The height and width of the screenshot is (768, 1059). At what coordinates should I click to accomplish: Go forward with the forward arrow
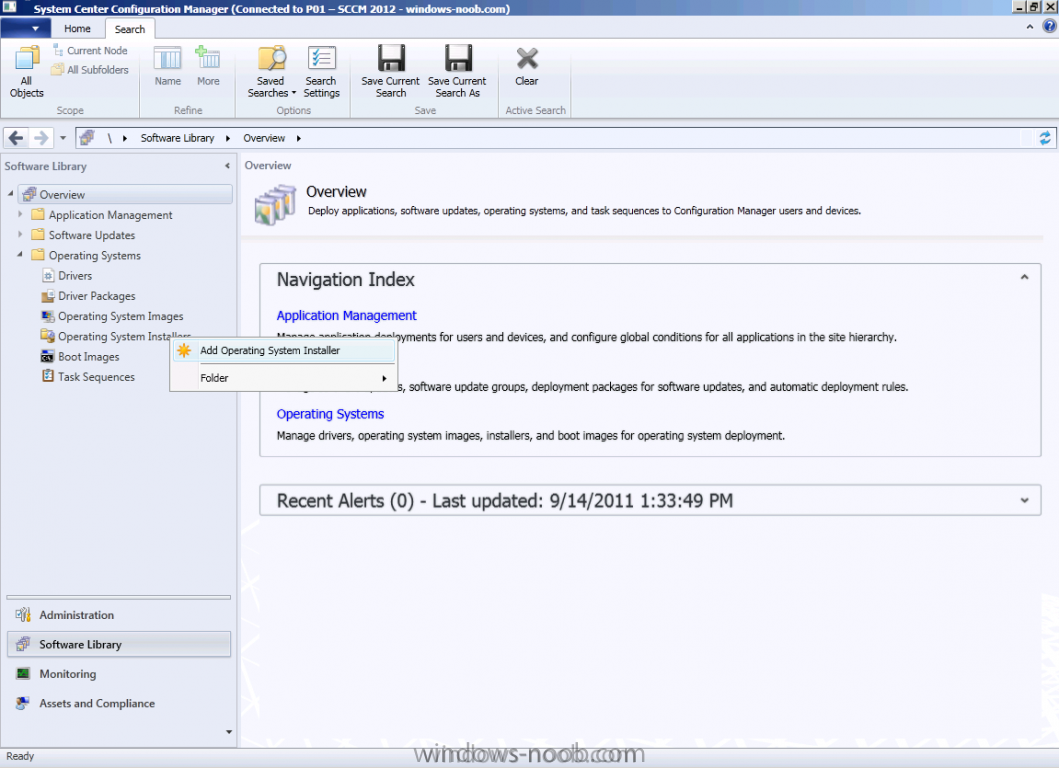pyautogui.click(x=41, y=138)
